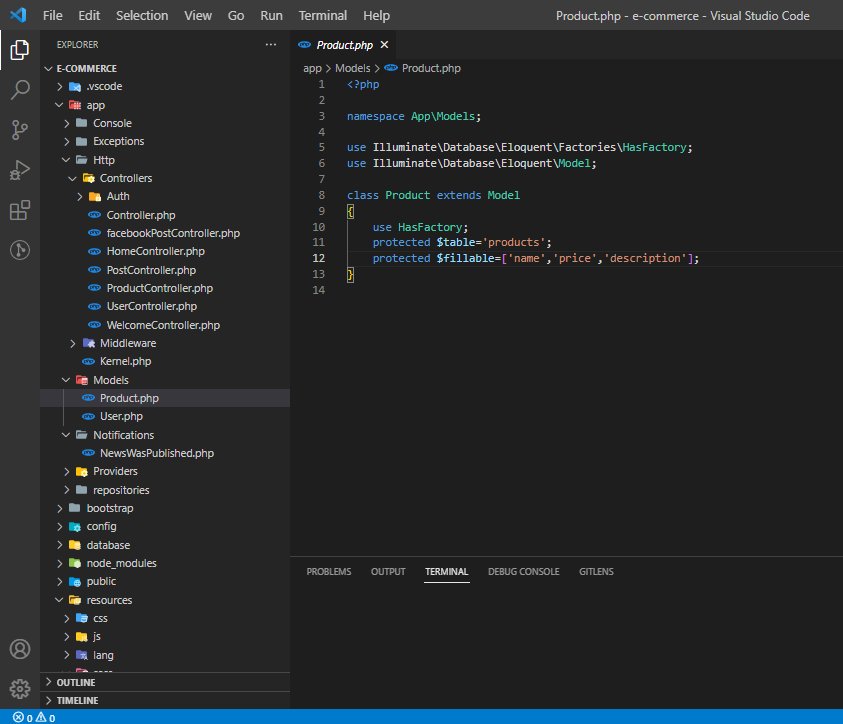Click the Explorer files icon

pyautogui.click(x=20, y=50)
